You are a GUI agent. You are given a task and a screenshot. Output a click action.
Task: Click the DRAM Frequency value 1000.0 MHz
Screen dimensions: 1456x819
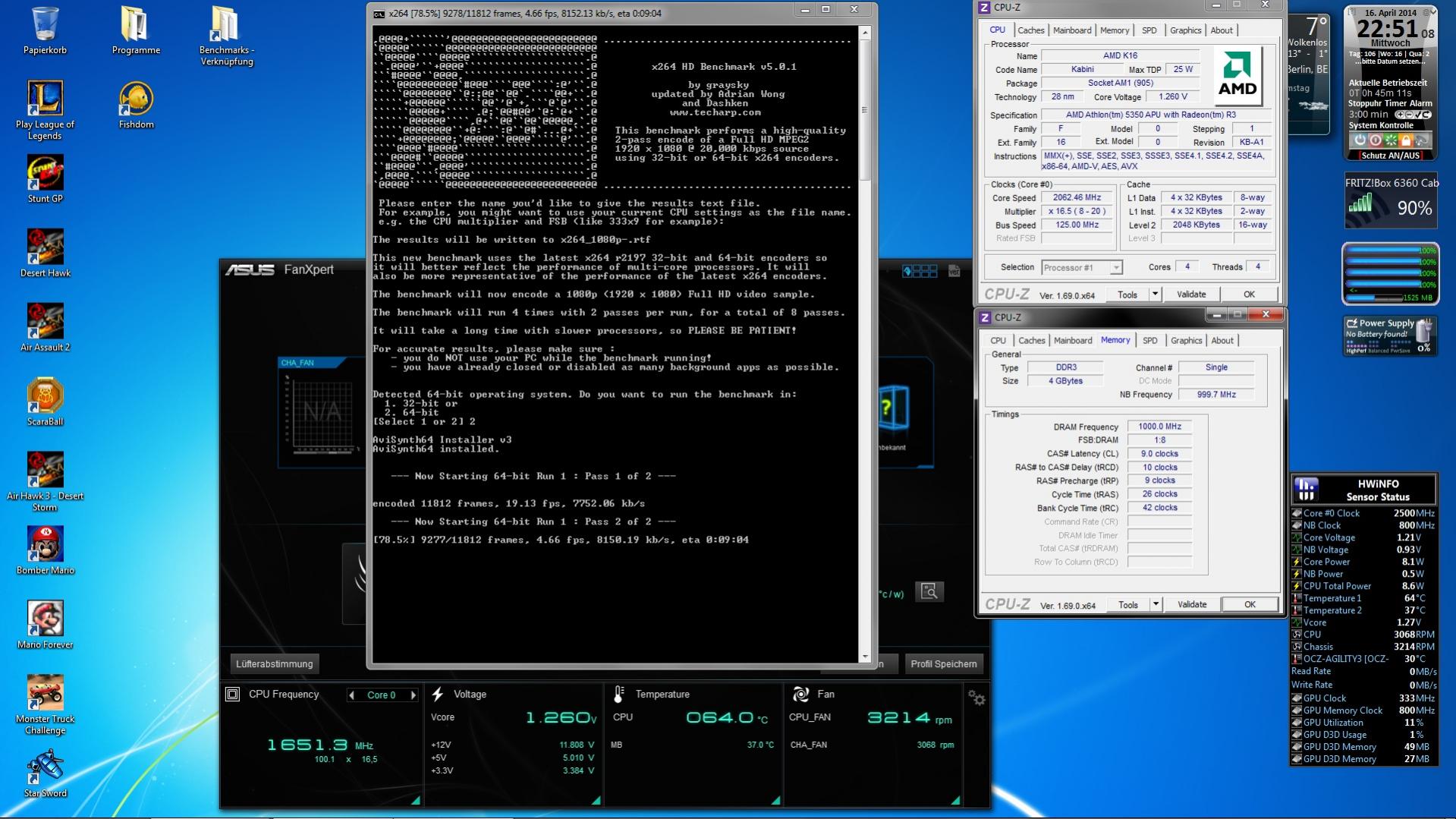1159,427
